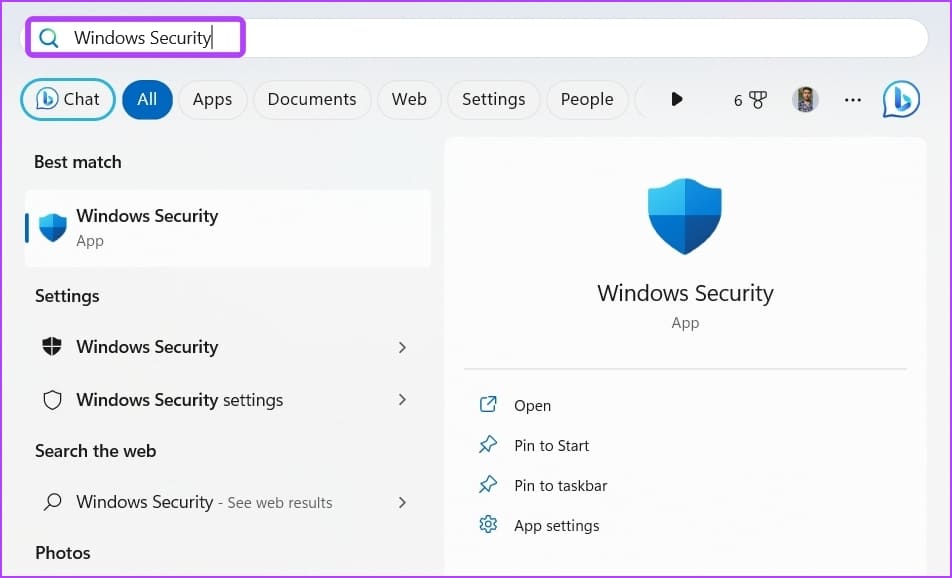The image size is (952, 578).
Task: Switch to the Apps filter tab
Action: [212, 99]
